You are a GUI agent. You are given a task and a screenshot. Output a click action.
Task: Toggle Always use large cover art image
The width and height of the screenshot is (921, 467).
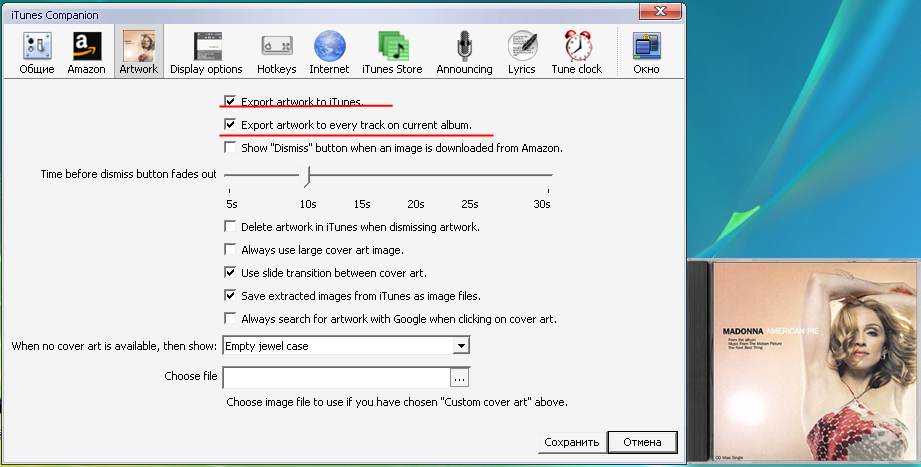coord(231,250)
